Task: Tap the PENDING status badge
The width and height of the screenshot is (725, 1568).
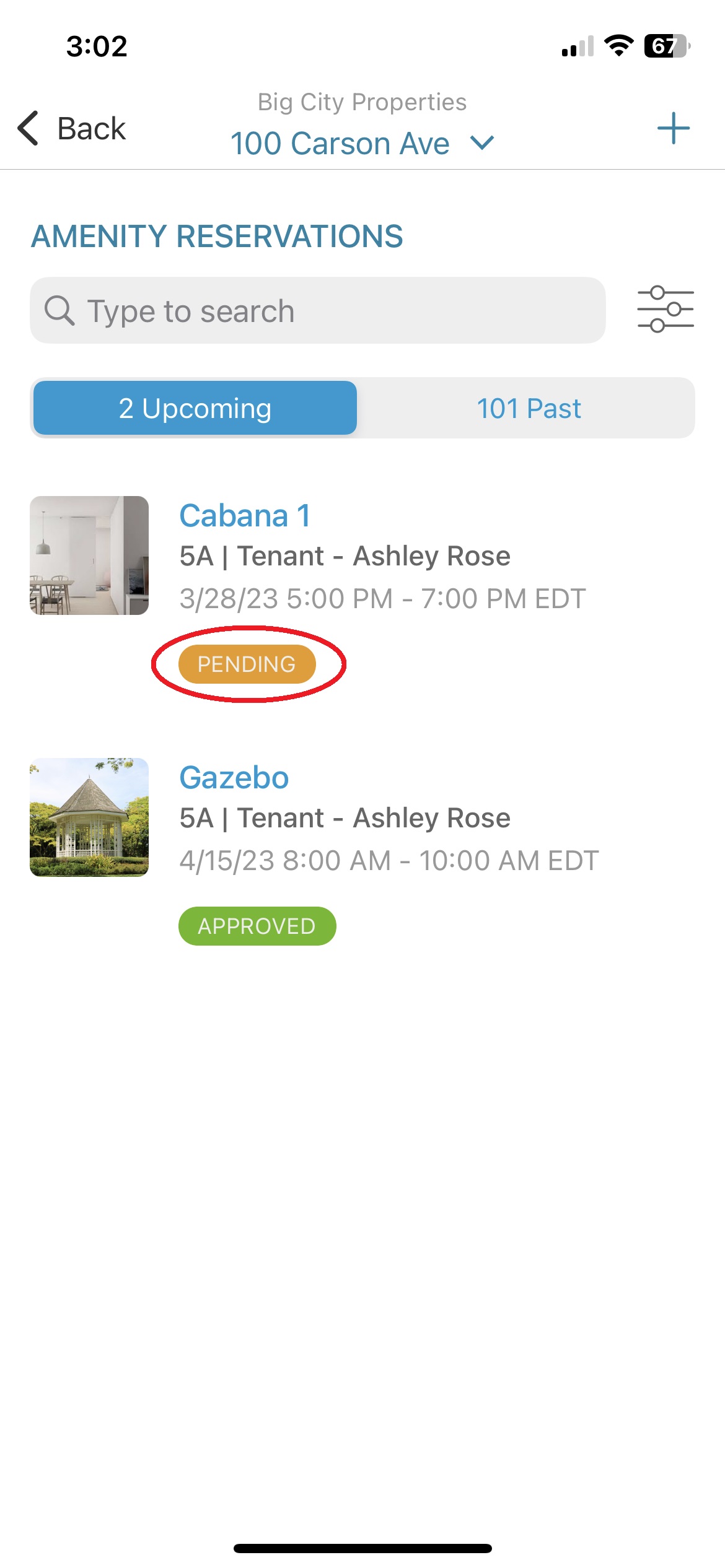Action: [247, 664]
